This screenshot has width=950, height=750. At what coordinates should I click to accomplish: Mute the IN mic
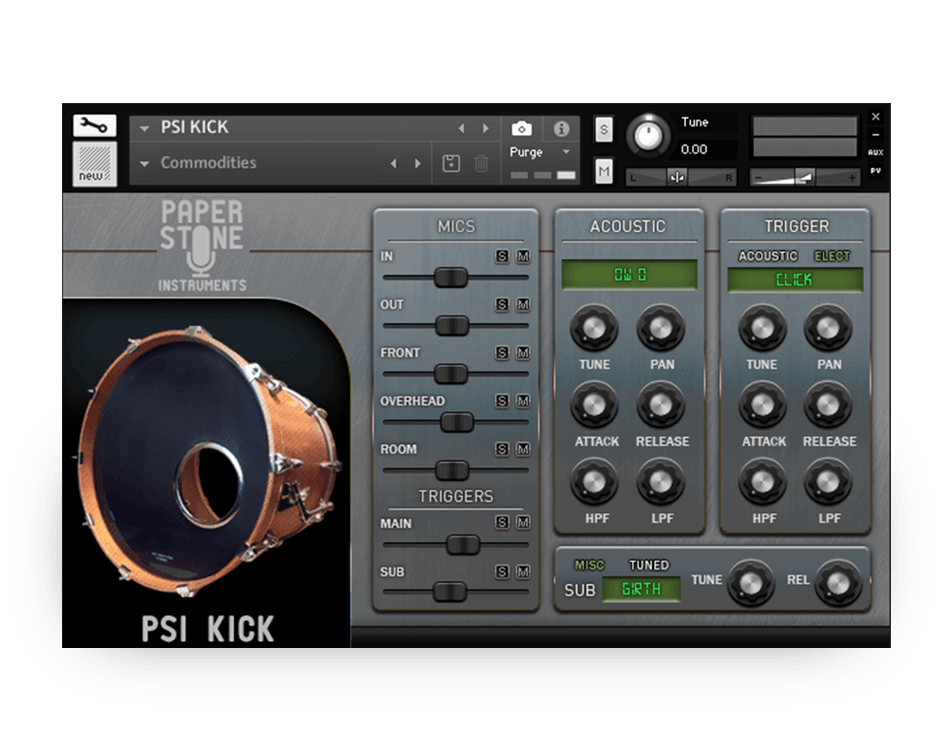coord(523,256)
